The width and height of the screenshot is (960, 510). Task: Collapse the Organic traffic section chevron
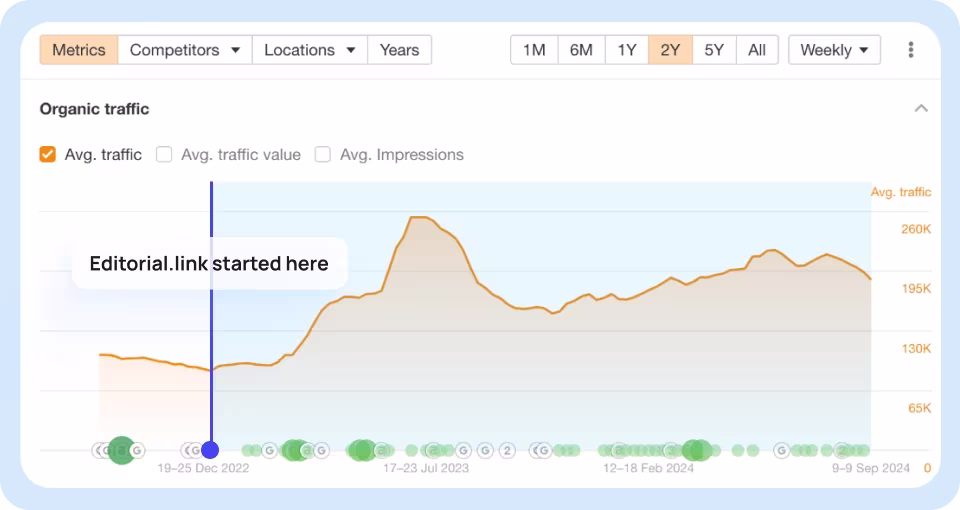tap(921, 108)
